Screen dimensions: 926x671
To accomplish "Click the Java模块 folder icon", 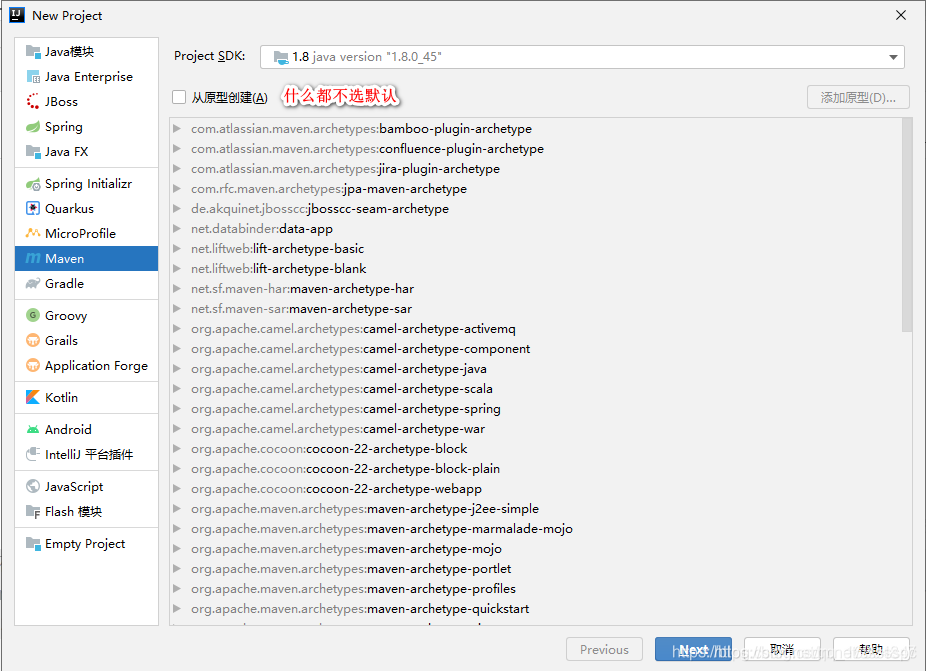I will point(33,52).
